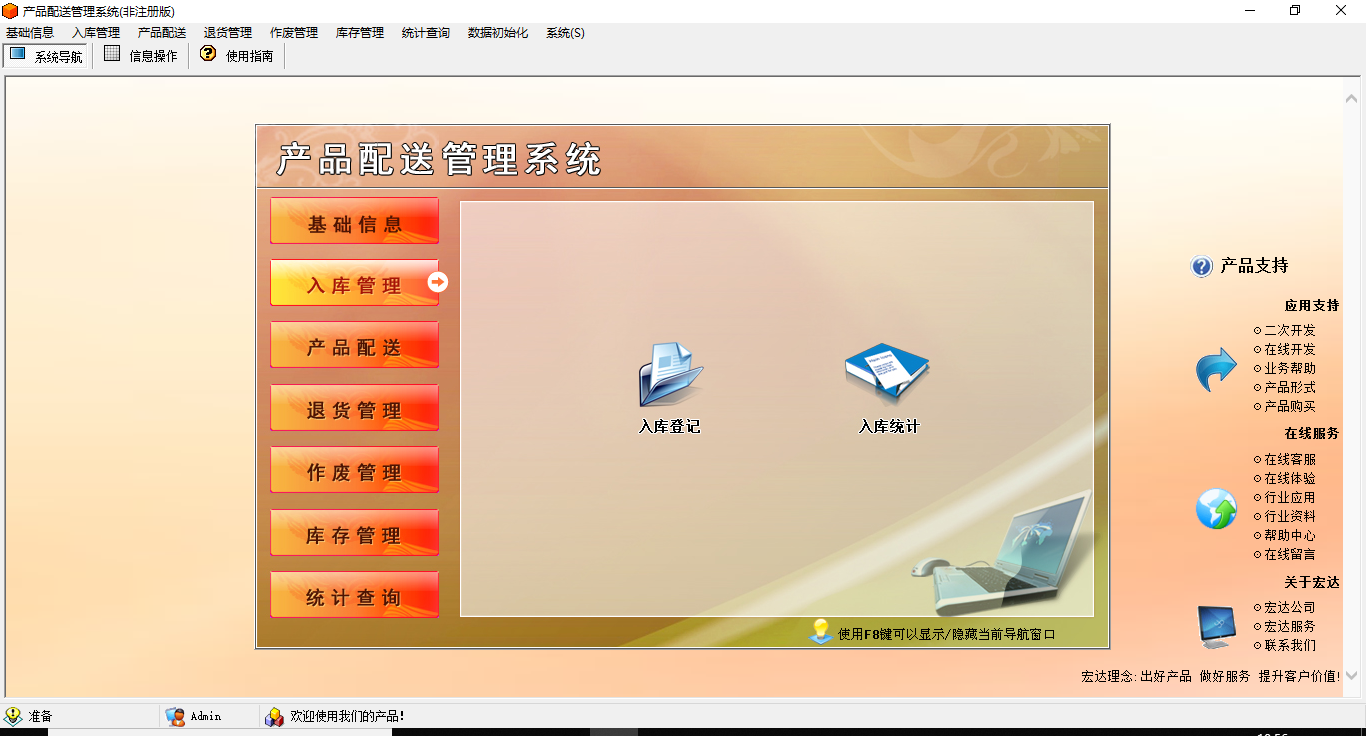The height and width of the screenshot is (736, 1366).
Task: Open the 产品配送 menu bar item
Action: 162,33
